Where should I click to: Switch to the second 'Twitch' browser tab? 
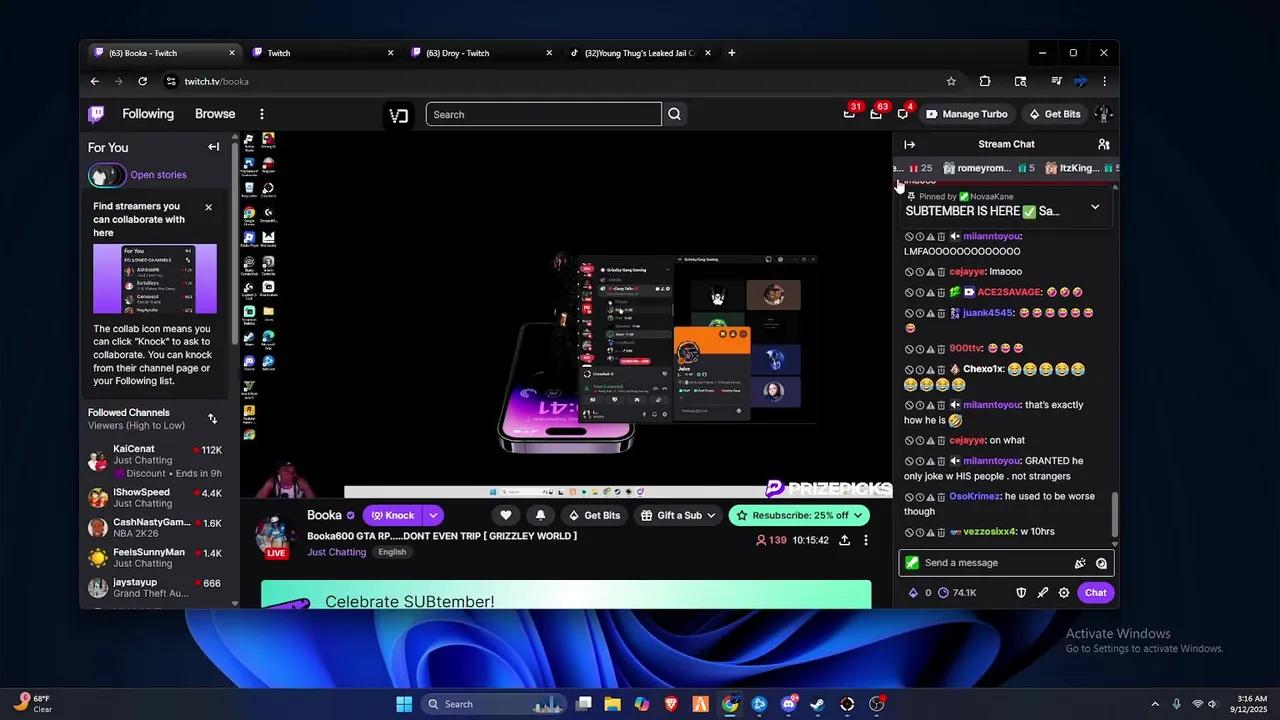point(322,53)
